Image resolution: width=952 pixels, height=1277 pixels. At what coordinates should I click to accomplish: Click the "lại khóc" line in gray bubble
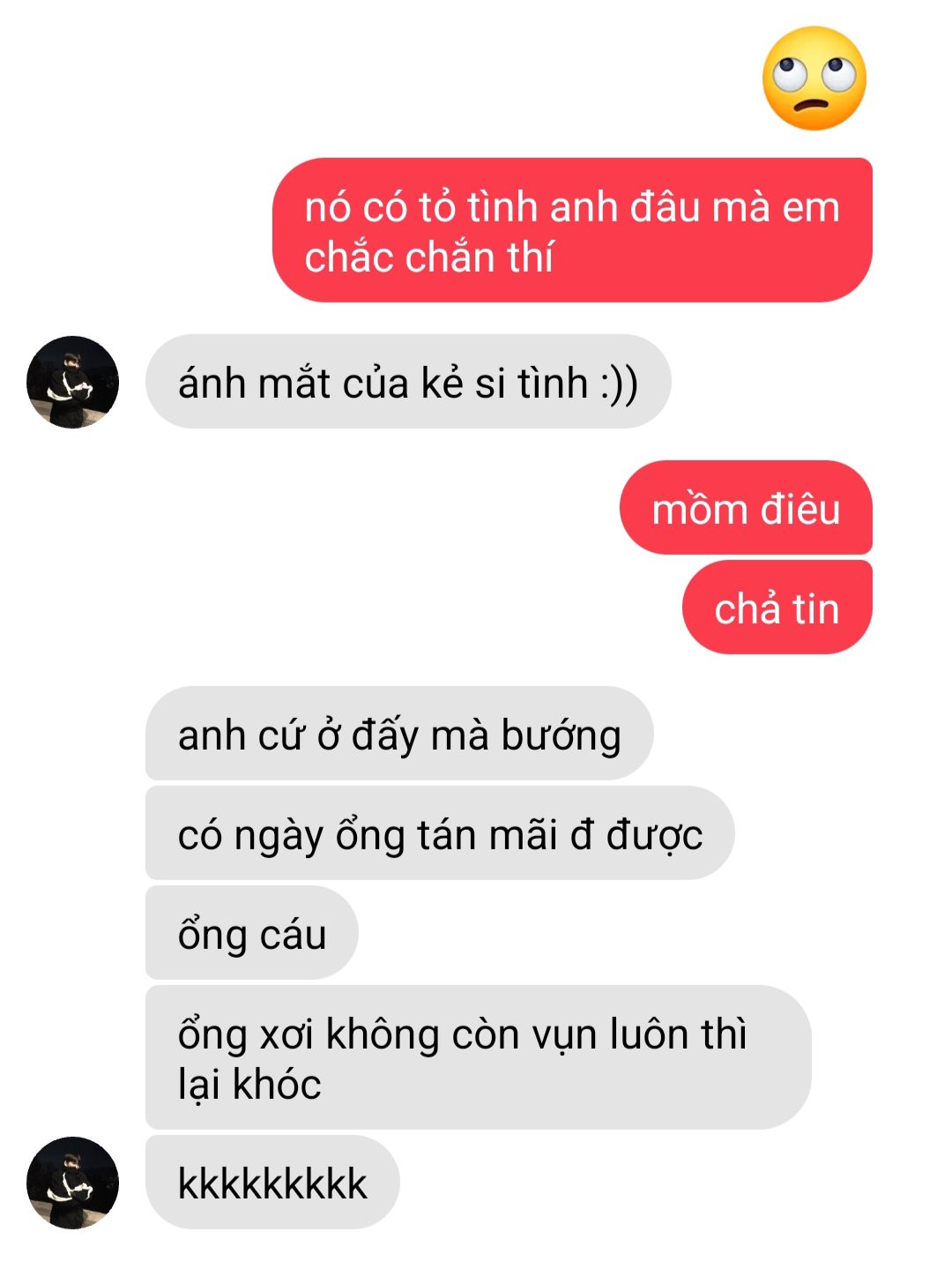click(249, 1085)
